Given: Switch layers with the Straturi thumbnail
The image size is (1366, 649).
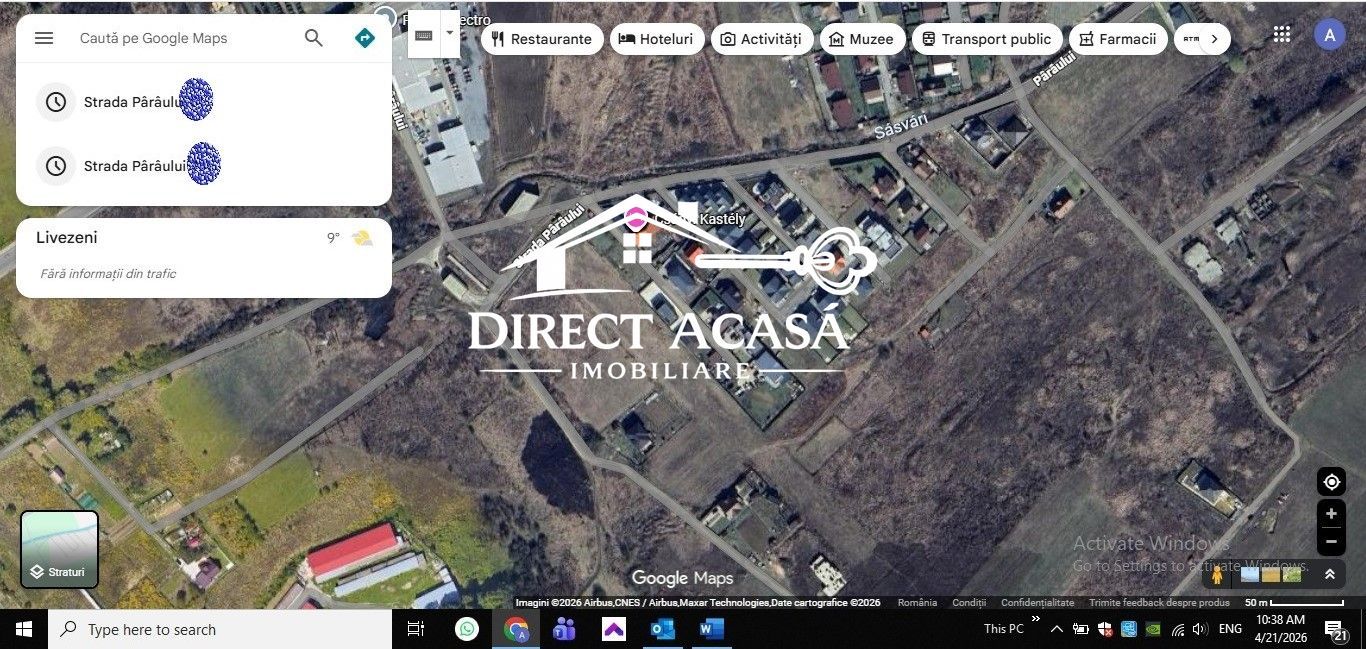Looking at the screenshot, I should (60, 549).
